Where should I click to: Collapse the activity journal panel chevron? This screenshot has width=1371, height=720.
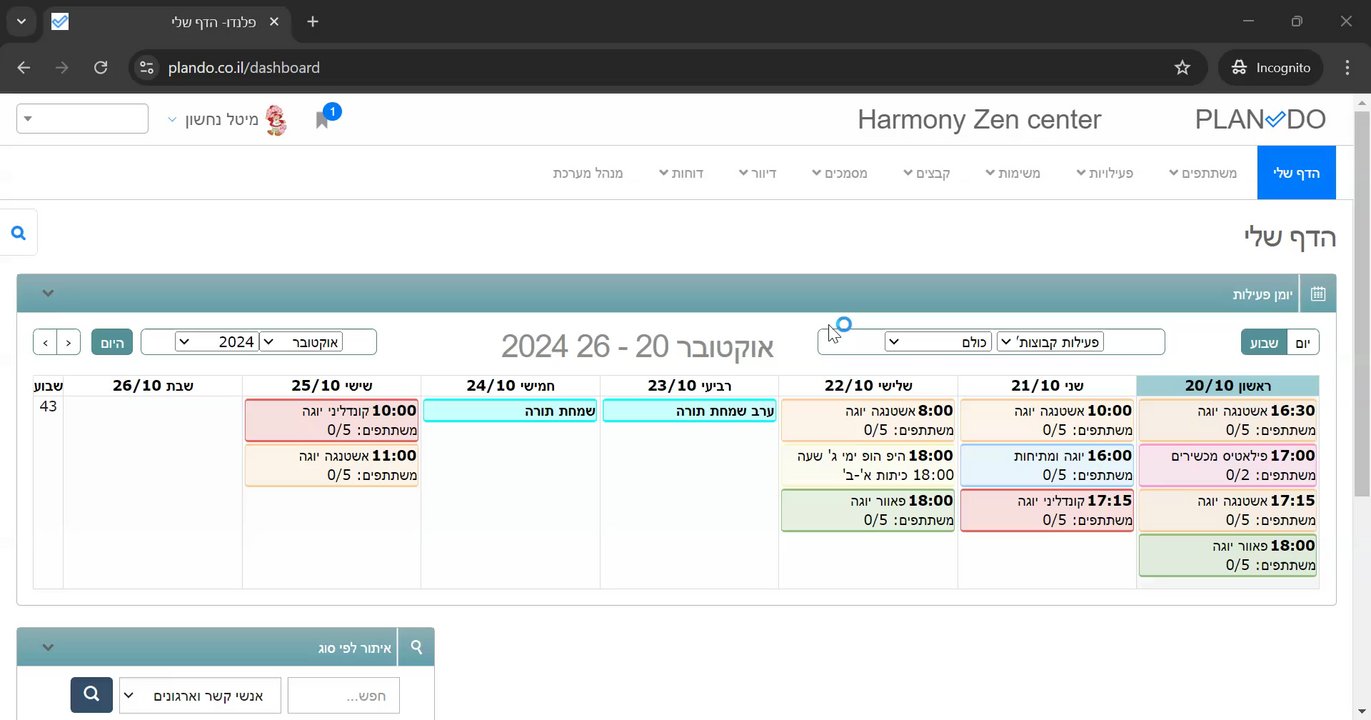click(x=47, y=294)
